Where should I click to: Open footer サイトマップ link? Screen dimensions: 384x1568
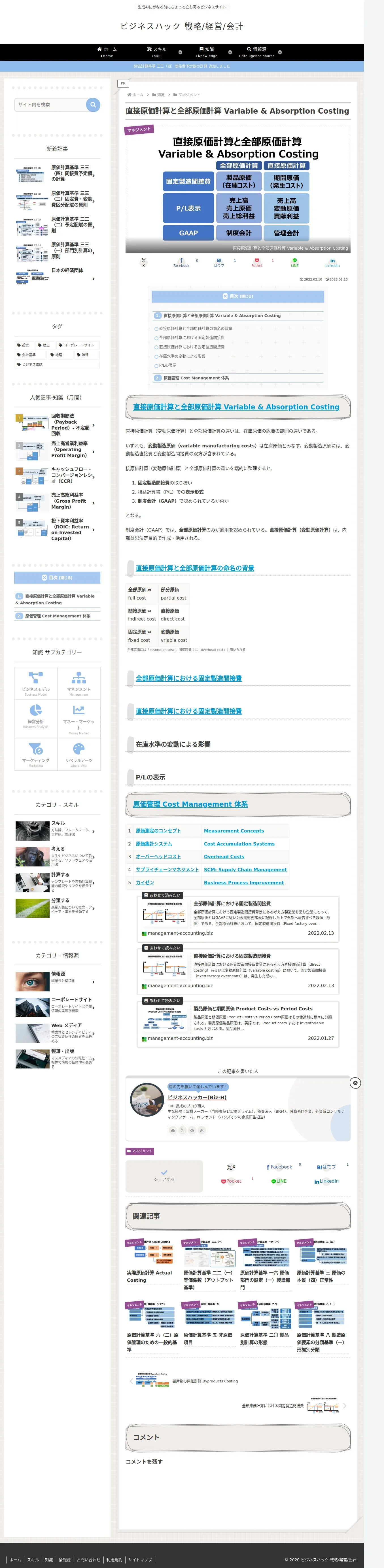[140, 1559]
